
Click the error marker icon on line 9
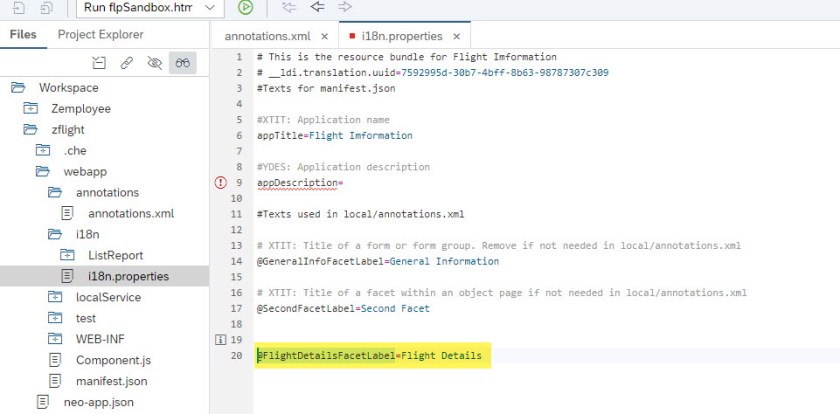pyautogui.click(x=220, y=183)
